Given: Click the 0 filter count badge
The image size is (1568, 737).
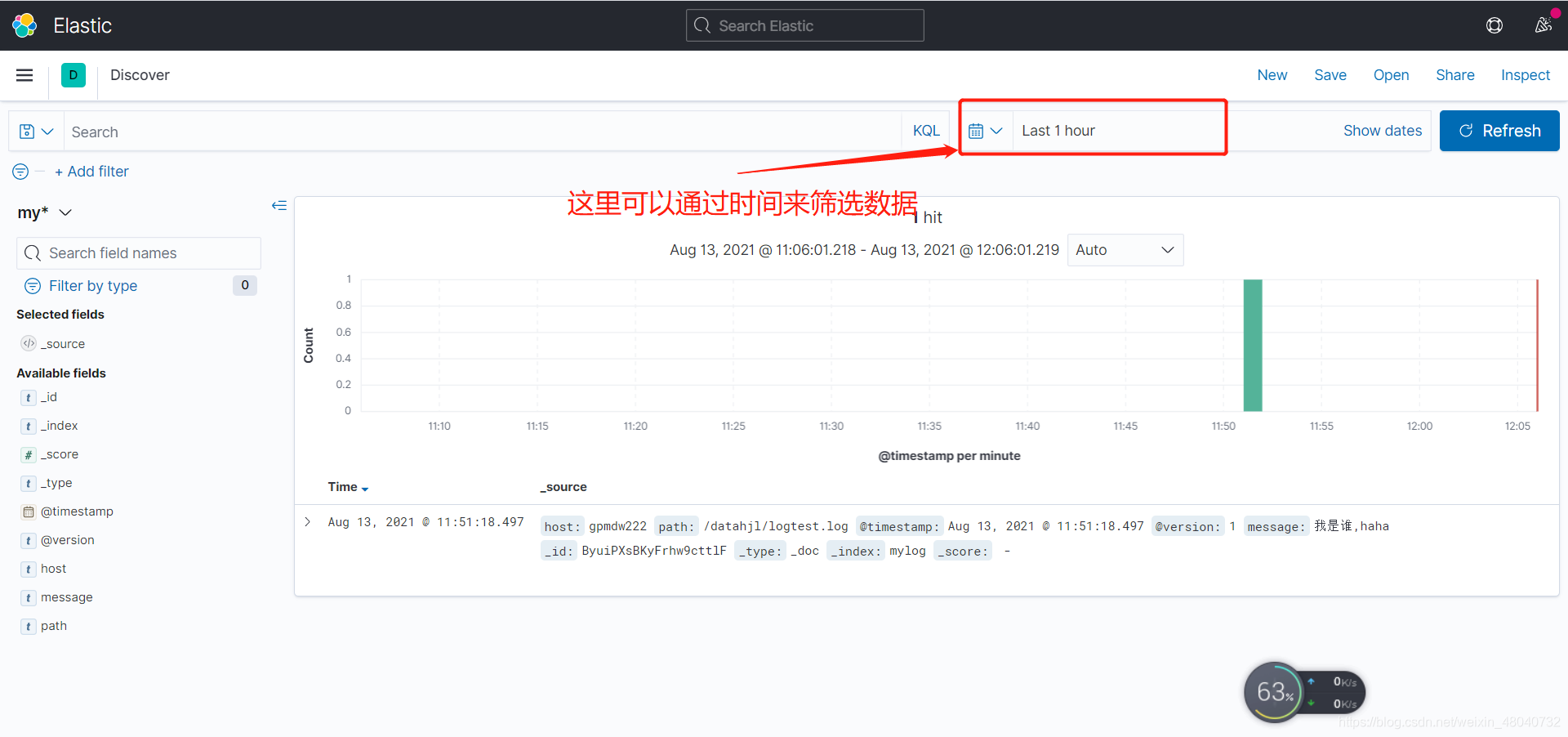Looking at the screenshot, I should 245,285.
